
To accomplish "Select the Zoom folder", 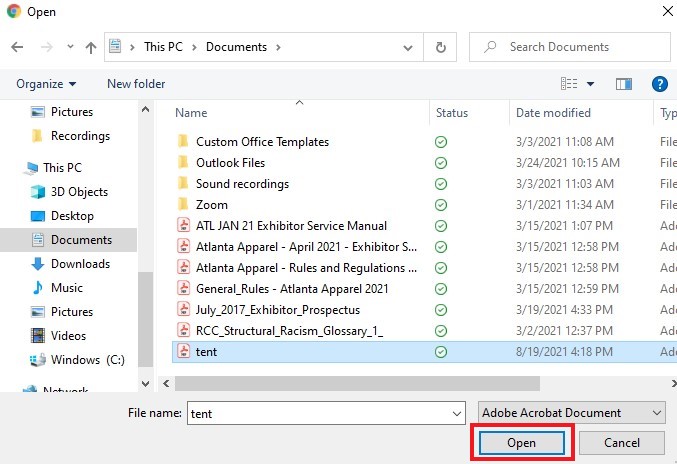I will tap(212, 205).
